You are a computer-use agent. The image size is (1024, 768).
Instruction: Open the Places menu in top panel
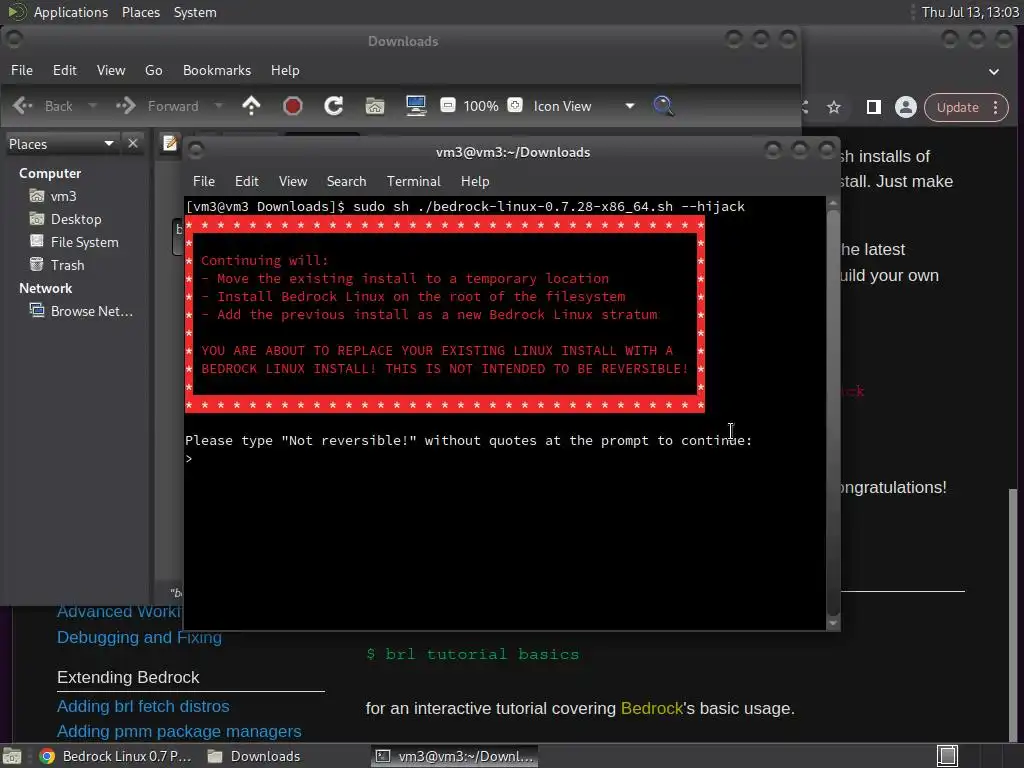pyautogui.click(x=141, y=12)
